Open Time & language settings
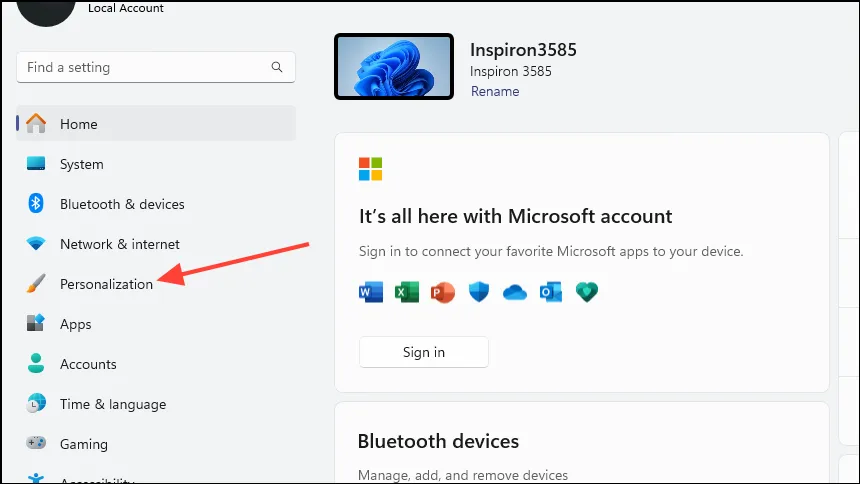This screenshot has width=860, height=484. (112, 404)
